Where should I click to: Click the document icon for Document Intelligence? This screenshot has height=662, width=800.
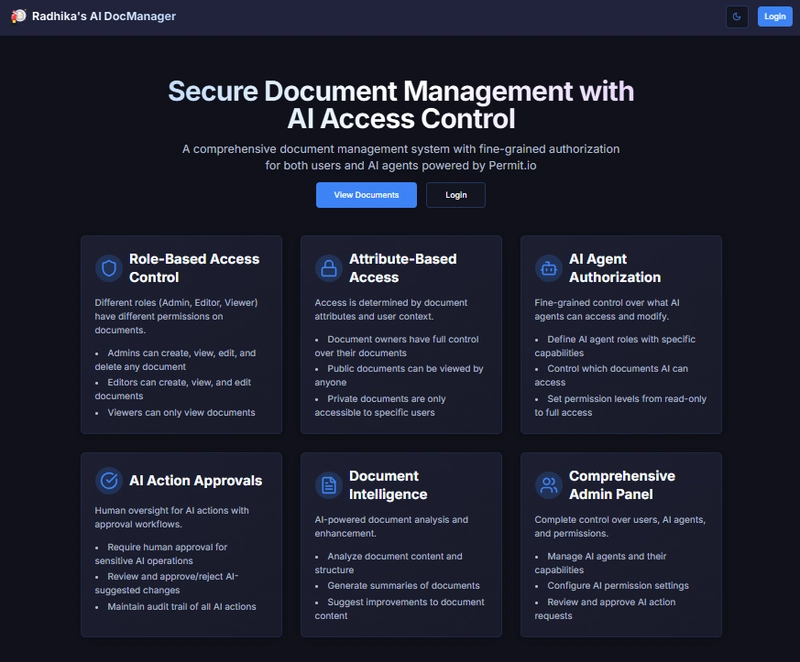[x=328, y=485]
